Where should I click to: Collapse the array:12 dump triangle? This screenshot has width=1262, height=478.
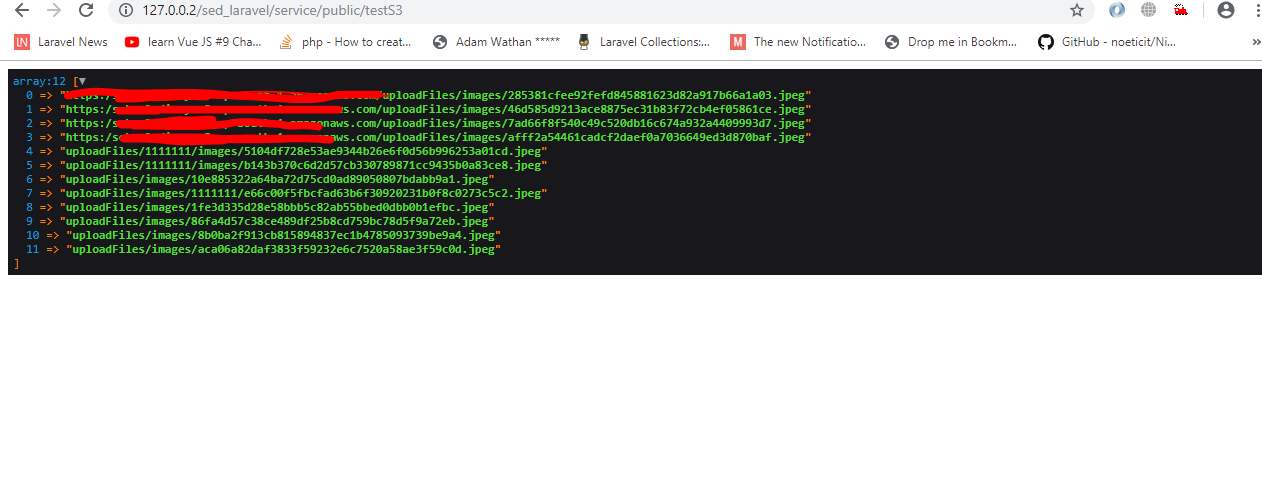click(82, 81)
